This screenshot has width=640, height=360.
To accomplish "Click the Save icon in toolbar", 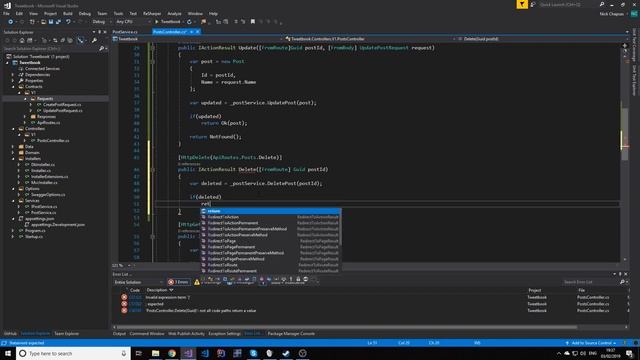I will [51, 22].
